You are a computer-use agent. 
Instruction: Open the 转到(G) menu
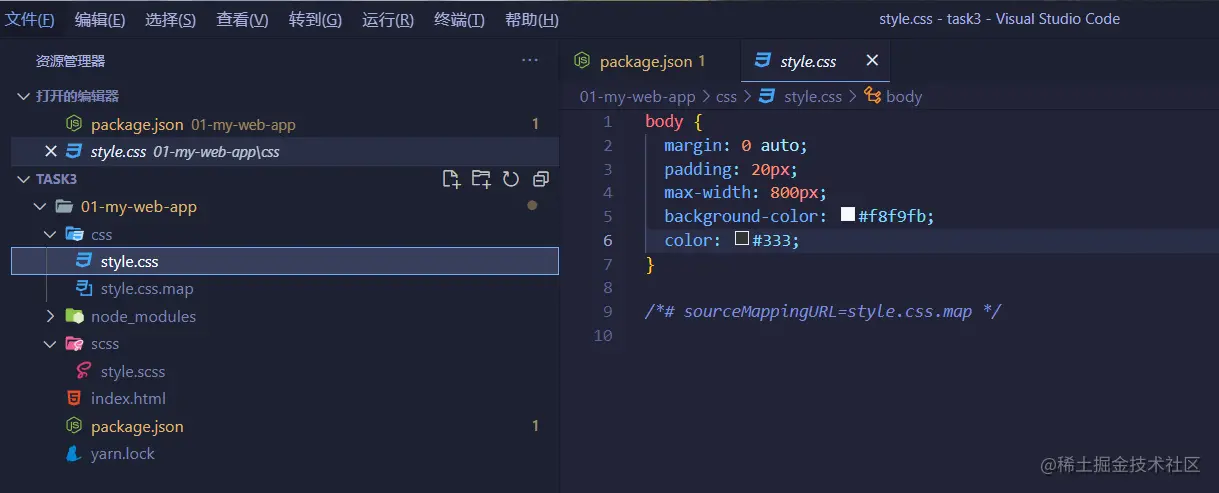coord(315,20)
